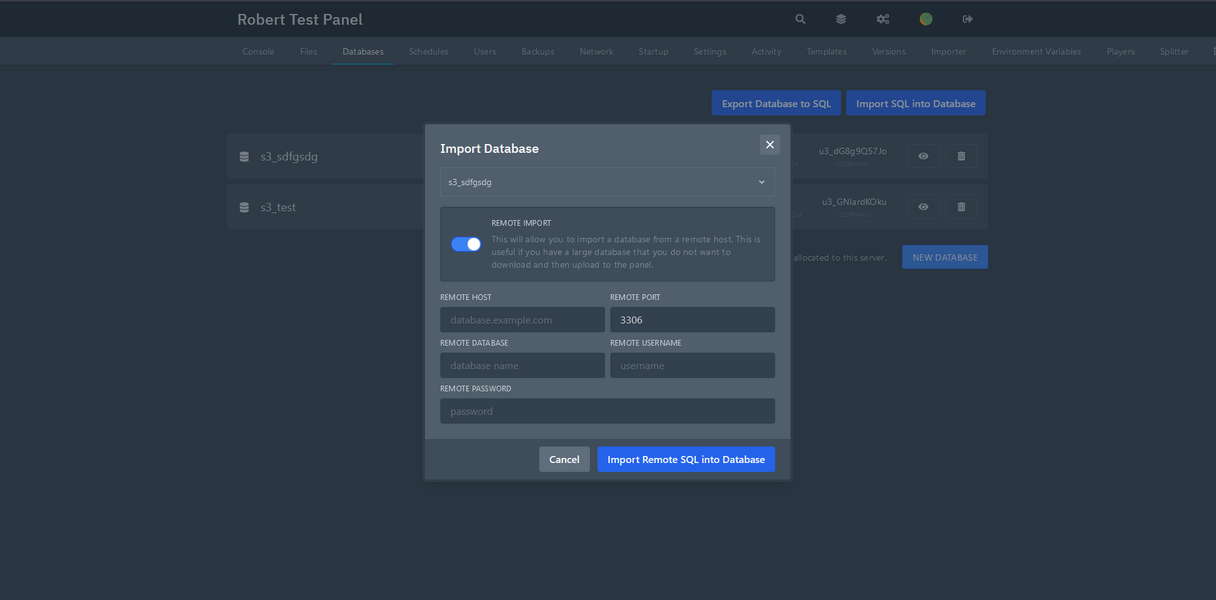
Task: Reveal password for u3_dG8g9Q57Jo via eye icon
Action: 922,156
